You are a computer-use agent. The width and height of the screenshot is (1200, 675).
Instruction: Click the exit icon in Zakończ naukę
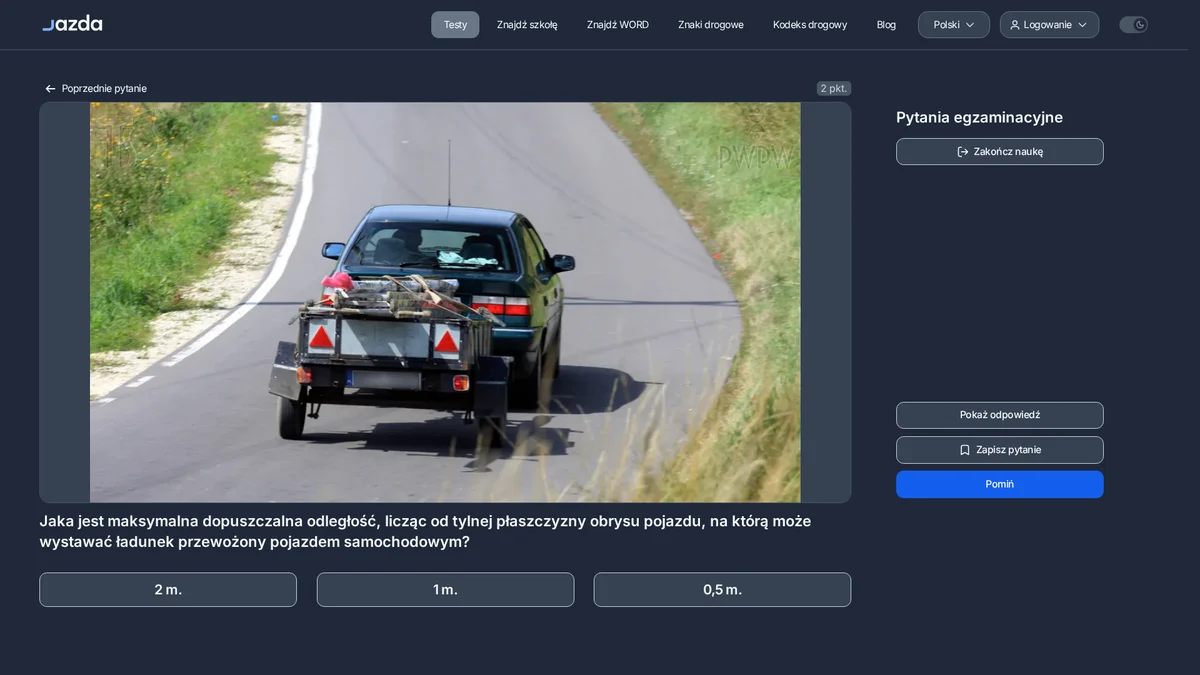point(963,152)
